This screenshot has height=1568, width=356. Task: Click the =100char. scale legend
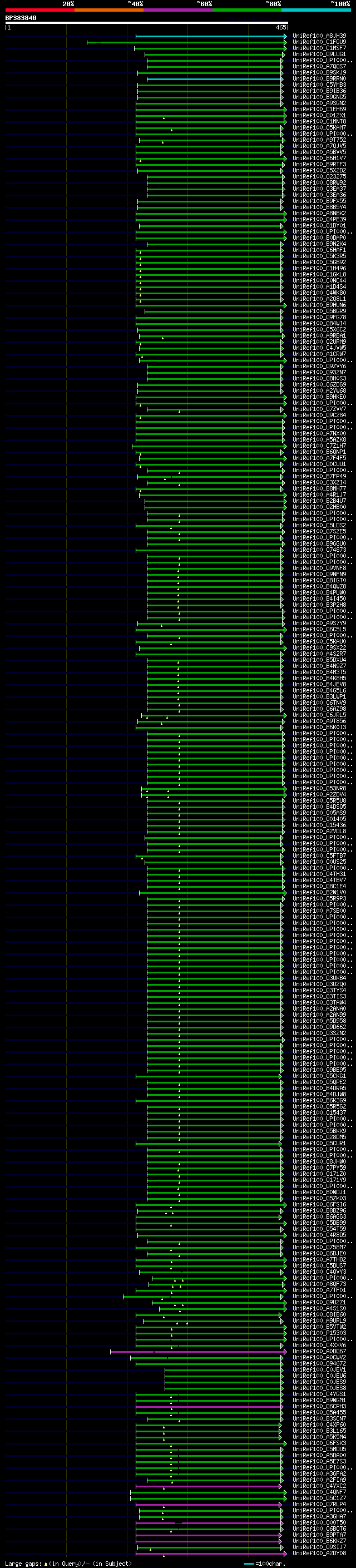tap(264, 1563)
